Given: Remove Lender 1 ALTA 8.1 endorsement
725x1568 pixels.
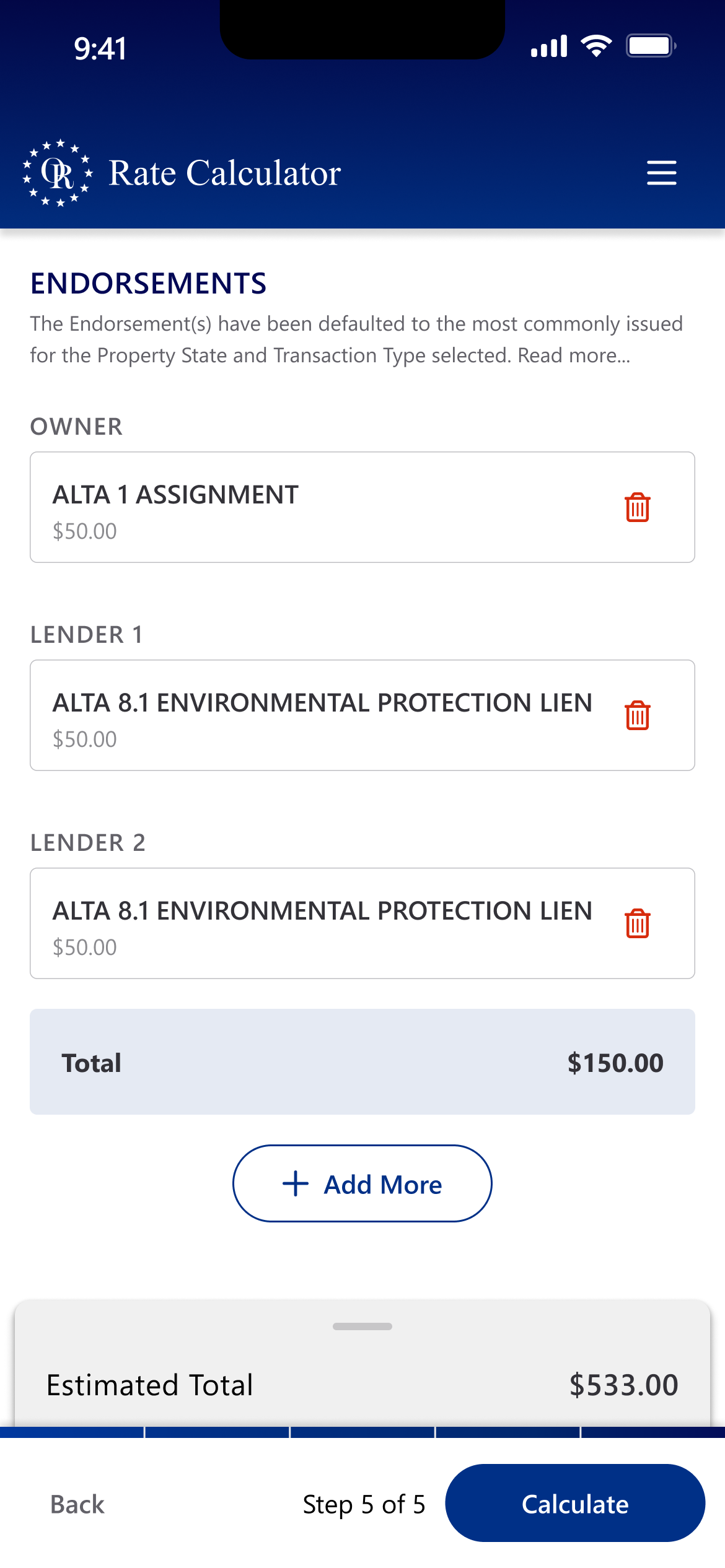Looking at the screenshot, I should pos(637,716).
